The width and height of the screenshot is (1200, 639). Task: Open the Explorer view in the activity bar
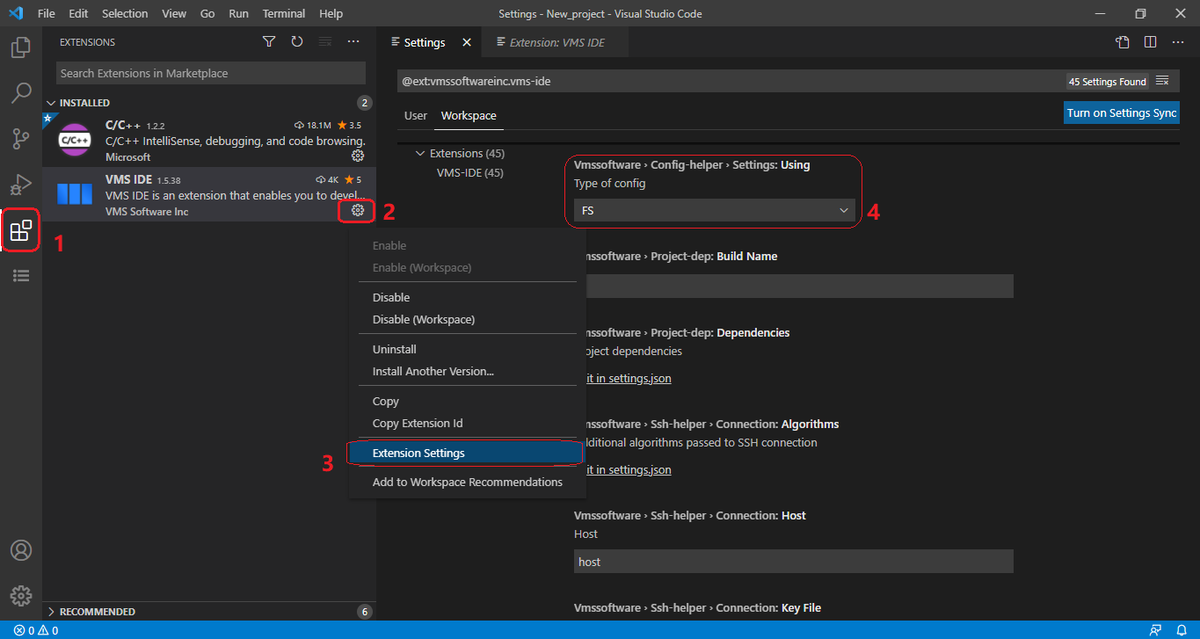[x=21, y=46]
